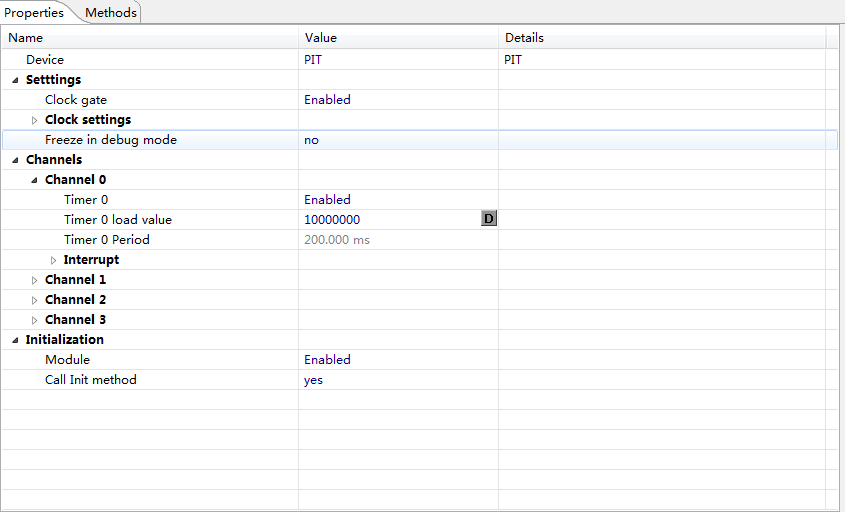Select the Properties tab
This screenshot has width=845, height=512.
(x=34, y=12)
